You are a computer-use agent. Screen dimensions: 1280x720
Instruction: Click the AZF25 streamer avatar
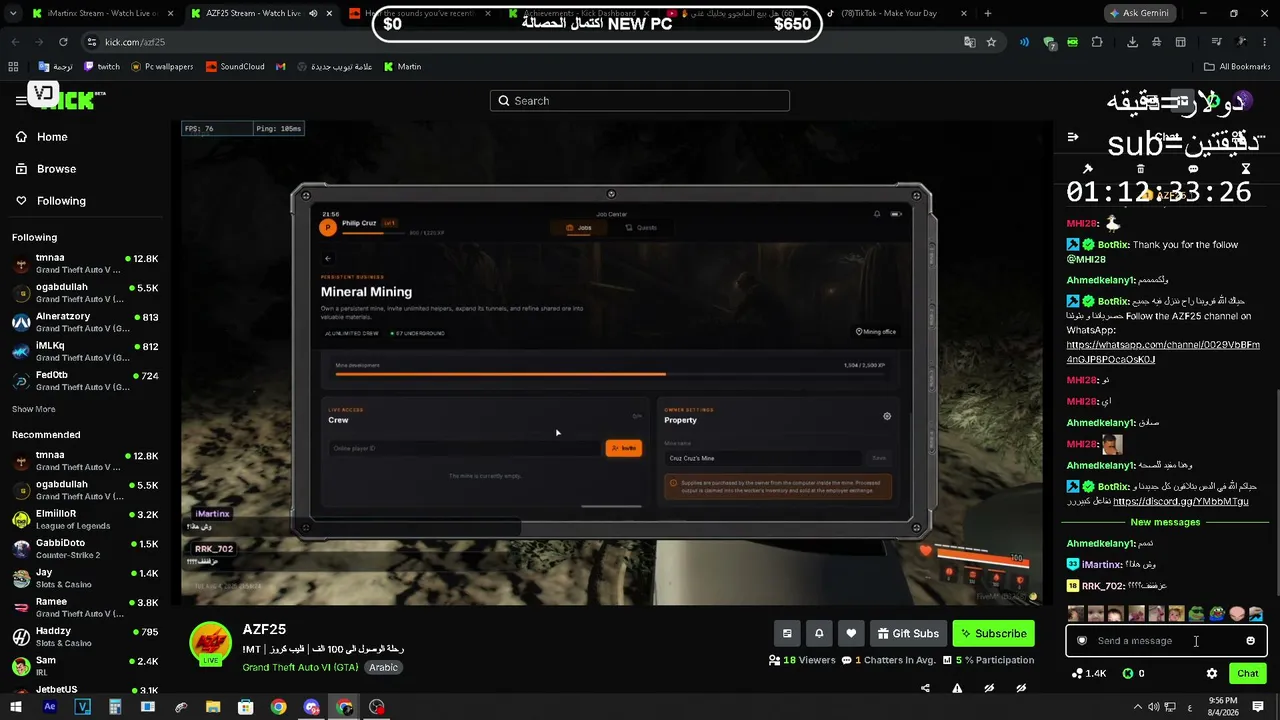tap(210, 643)
